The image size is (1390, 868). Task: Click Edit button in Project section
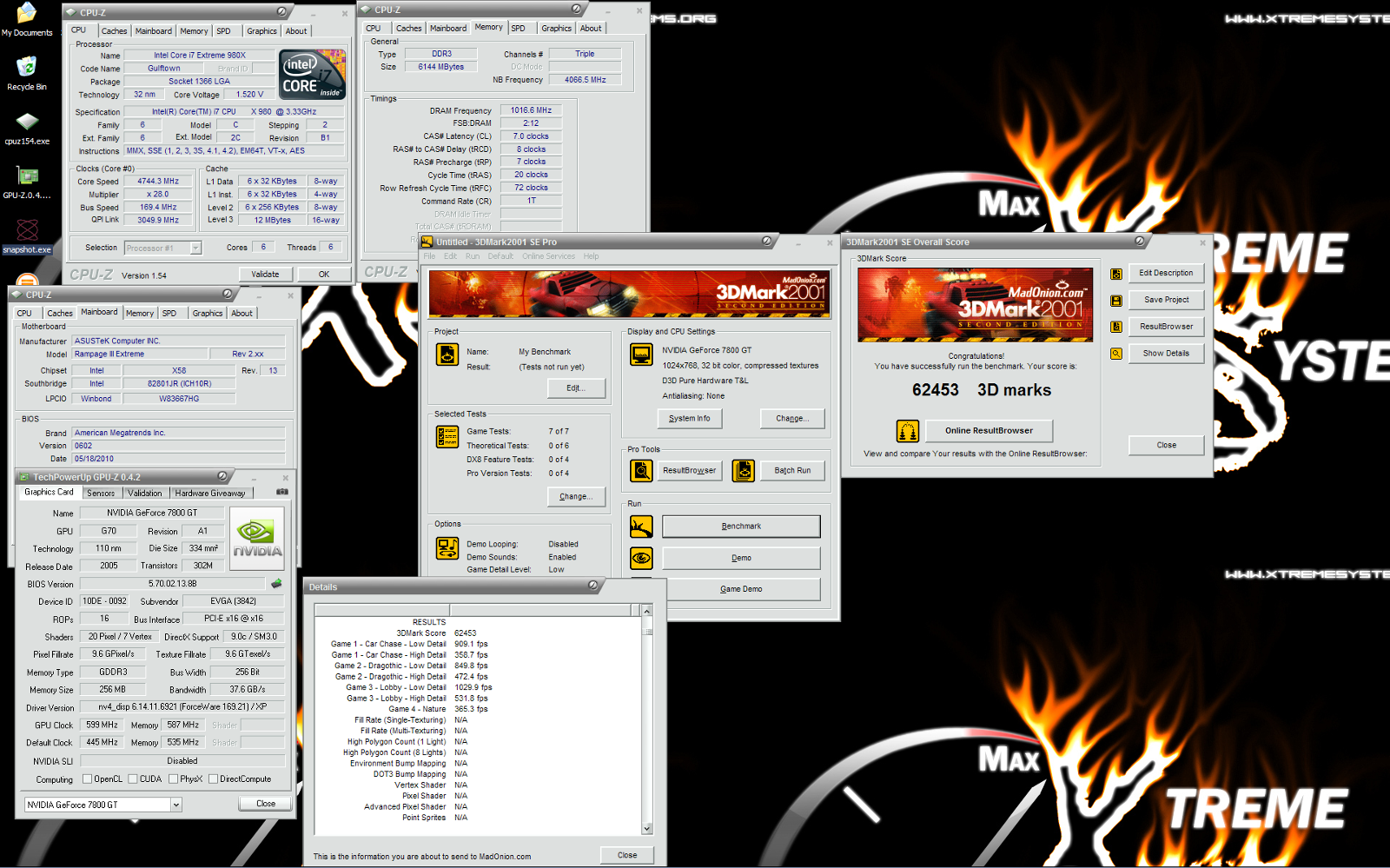(x=576, y=388)
